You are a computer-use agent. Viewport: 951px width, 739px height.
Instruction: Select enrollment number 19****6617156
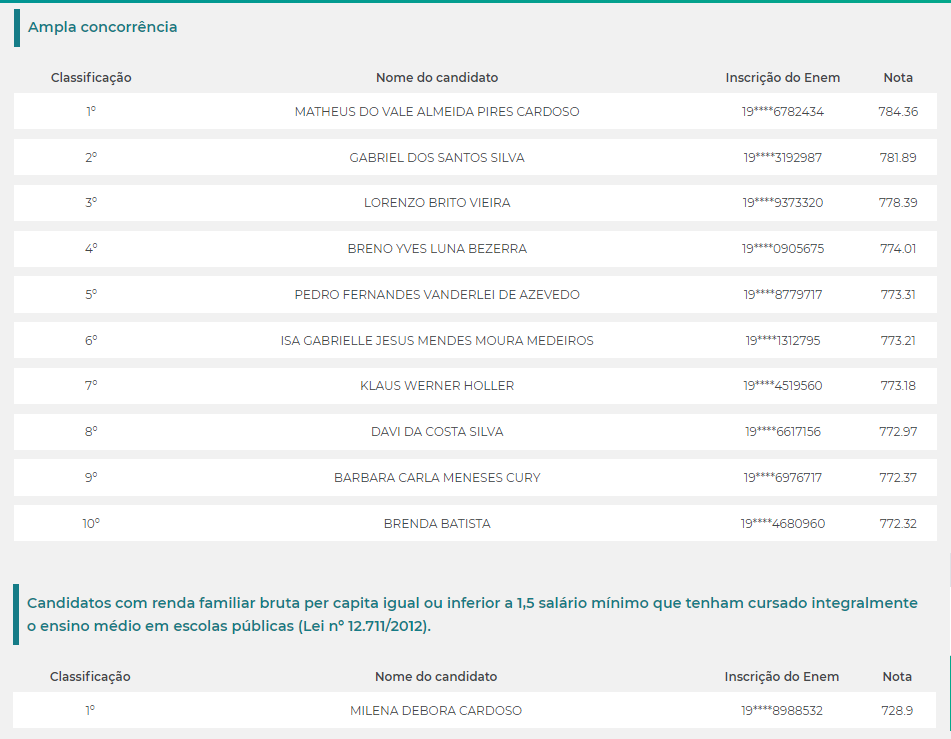[782, 432]
